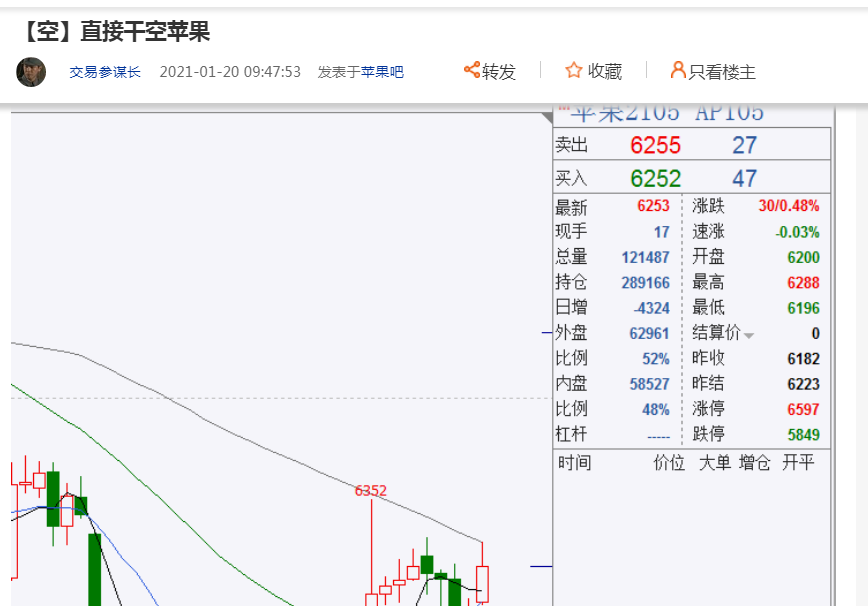Click the 开平 column header

tap(798, 462)
